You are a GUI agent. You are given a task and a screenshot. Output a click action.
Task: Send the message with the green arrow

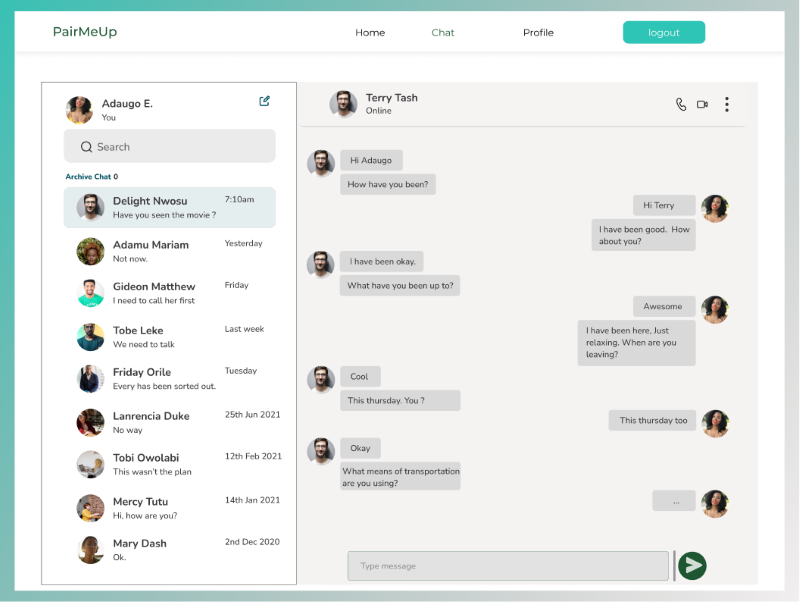692,565
